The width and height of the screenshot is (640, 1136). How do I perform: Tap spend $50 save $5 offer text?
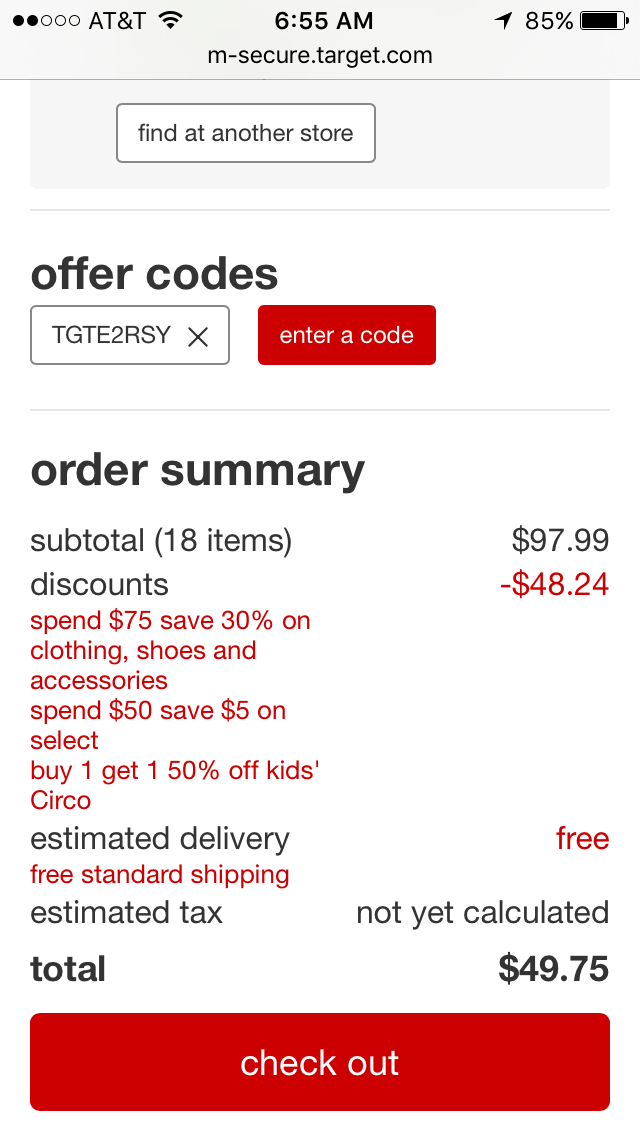click(x=158, y=725)
